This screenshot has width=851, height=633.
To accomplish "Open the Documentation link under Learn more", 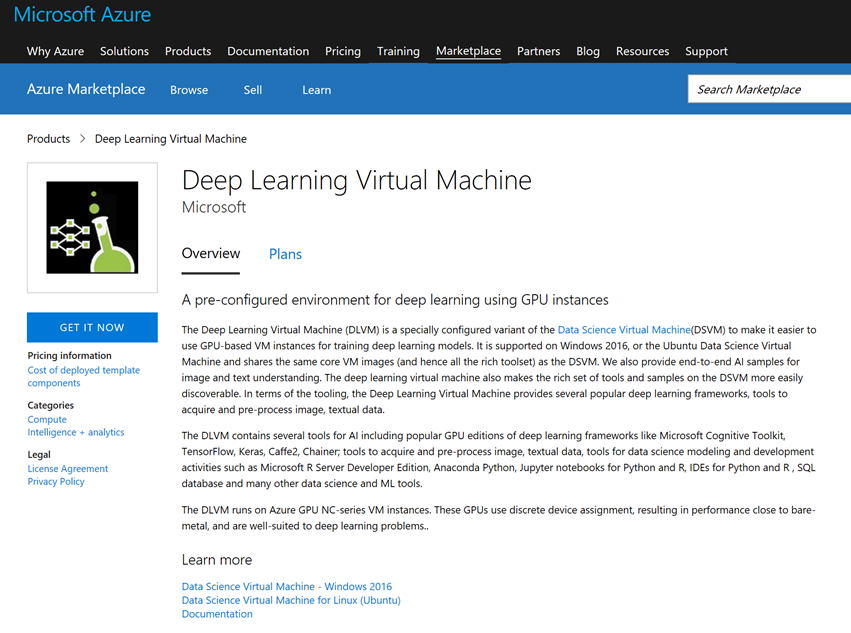I will click(x=217, y=614).
